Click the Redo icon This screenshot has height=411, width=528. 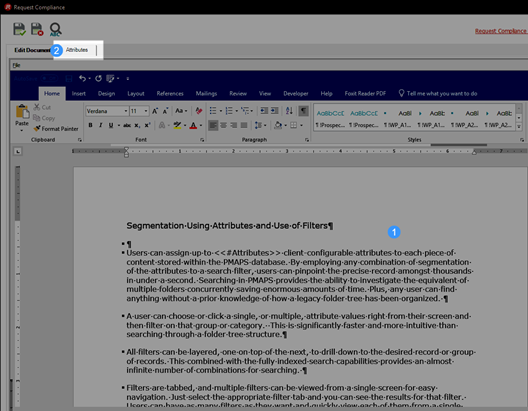pos(98,78)
